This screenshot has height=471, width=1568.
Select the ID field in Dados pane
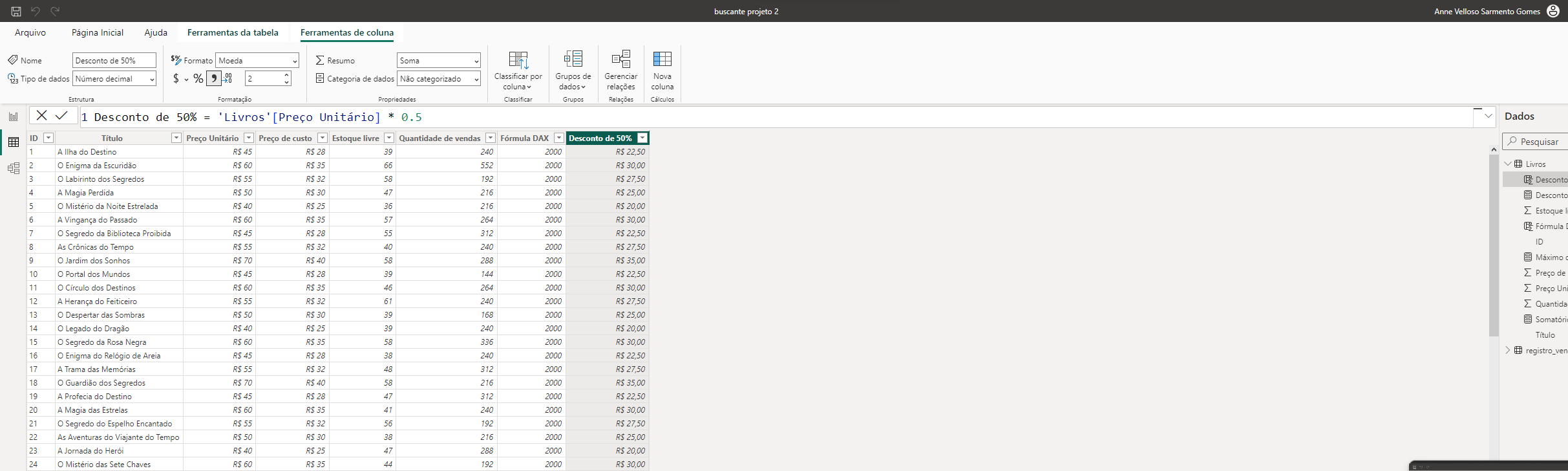[x=1540, y=242]
